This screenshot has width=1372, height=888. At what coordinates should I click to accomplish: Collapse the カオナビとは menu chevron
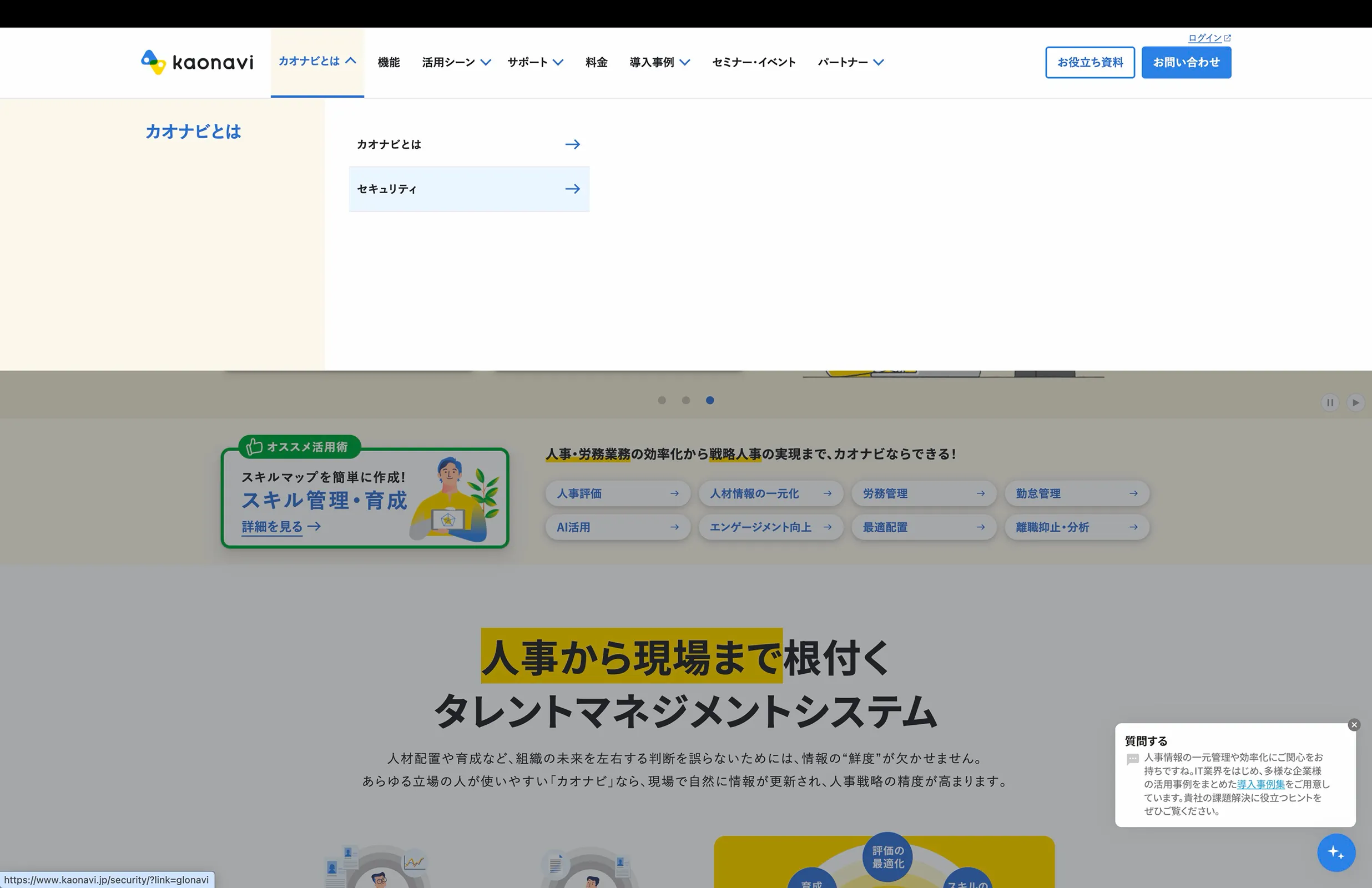pyautogui.click(x=351, y=60)
